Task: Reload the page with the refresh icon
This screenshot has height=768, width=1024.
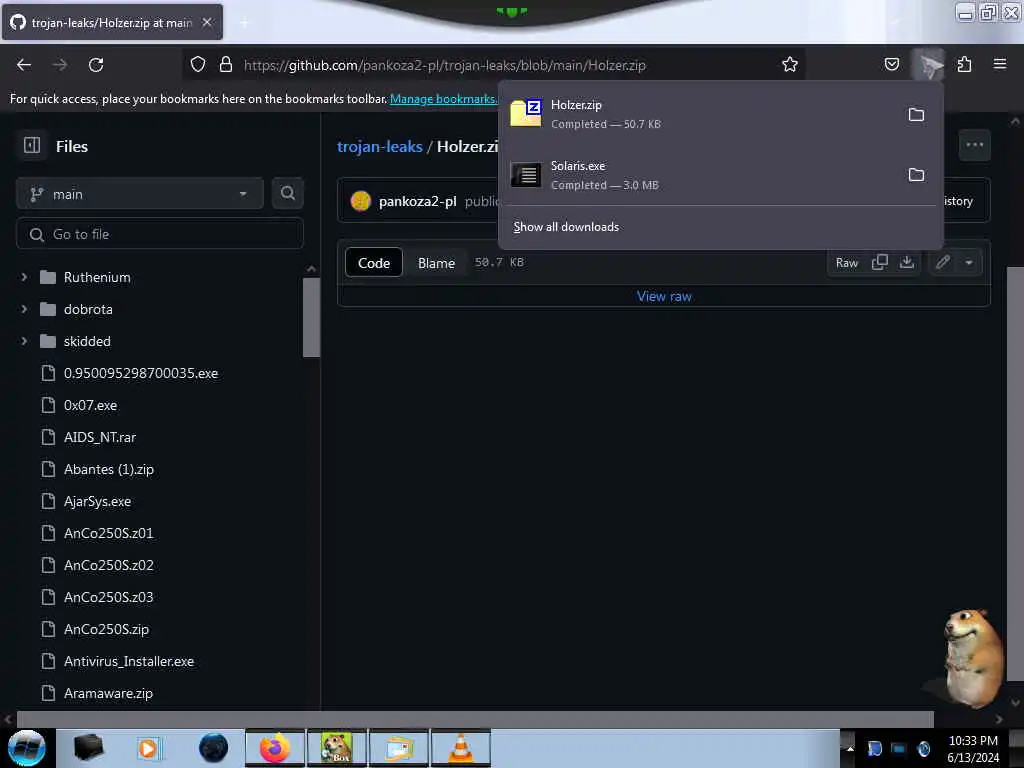Action: click(96, 65)
